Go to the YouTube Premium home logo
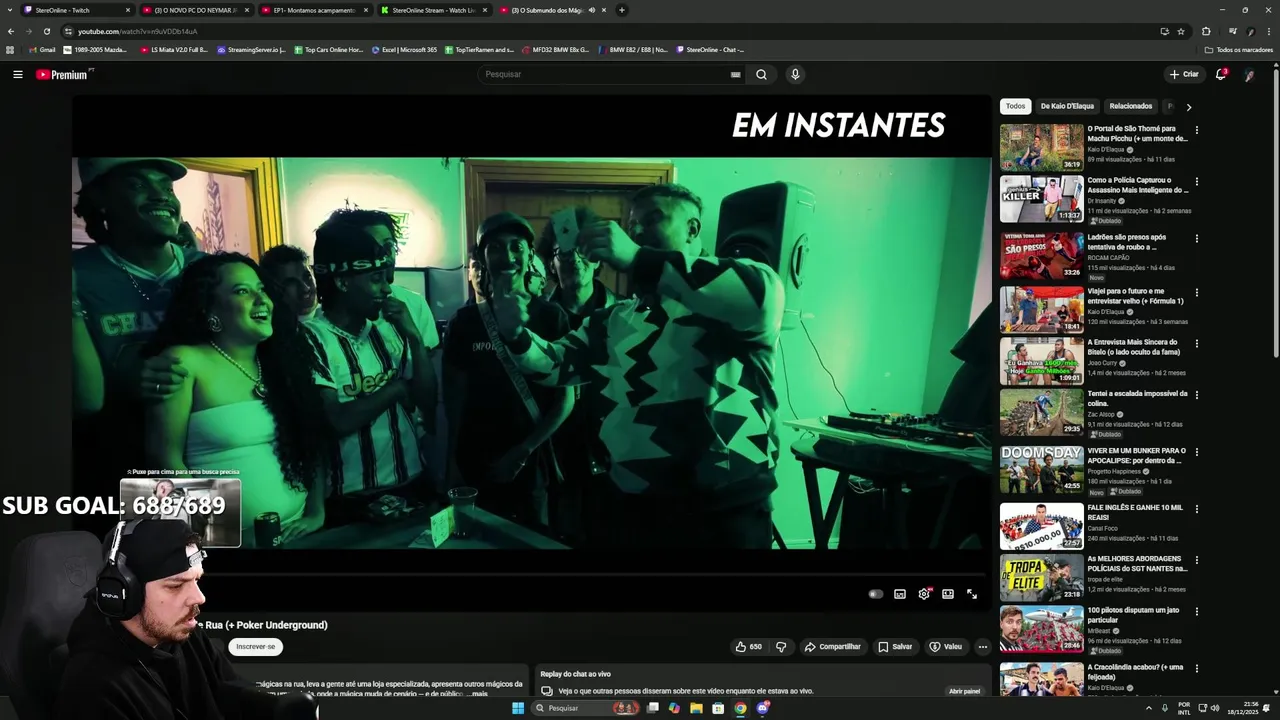Viewport: 1280px width, 720px height. [62, 74]
